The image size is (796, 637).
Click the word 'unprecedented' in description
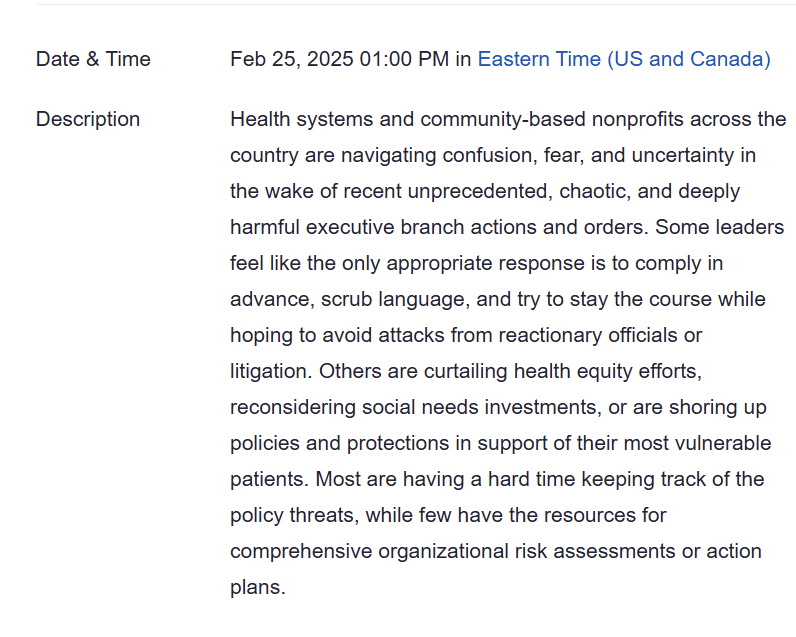pos(480,191)
